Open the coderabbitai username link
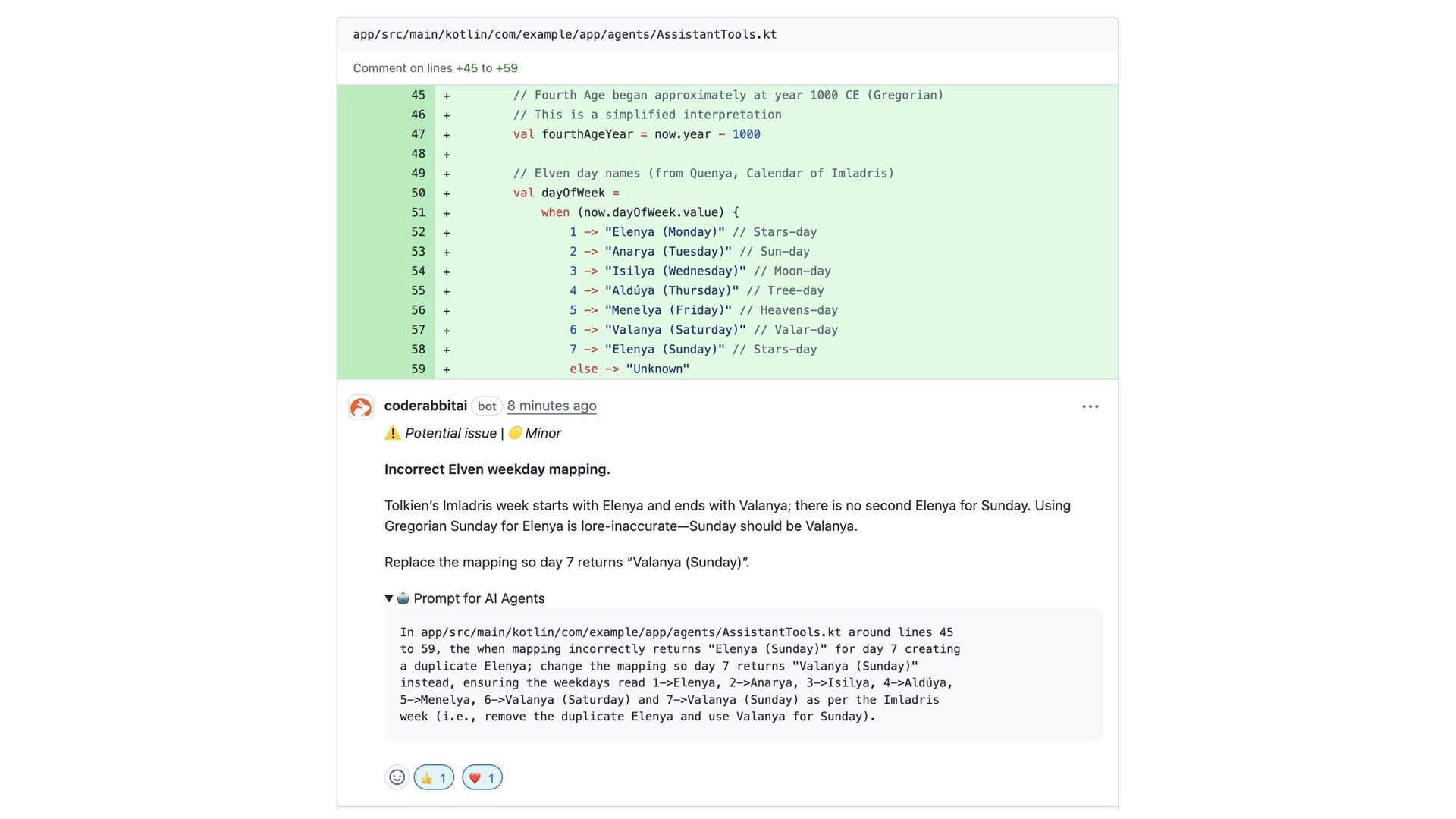 coord(425,406)
